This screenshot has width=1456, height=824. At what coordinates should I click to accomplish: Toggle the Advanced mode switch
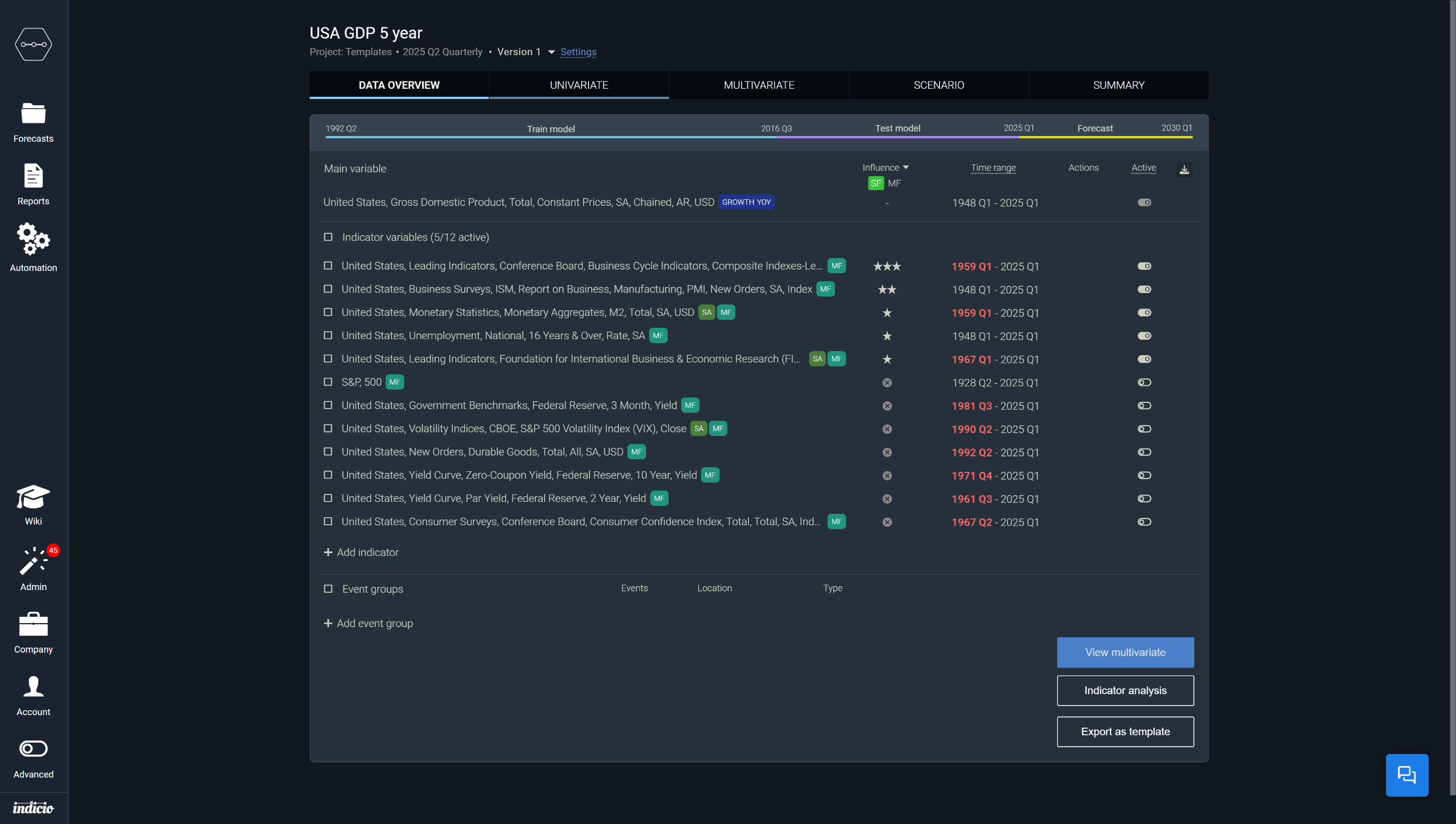coord(33,748)
